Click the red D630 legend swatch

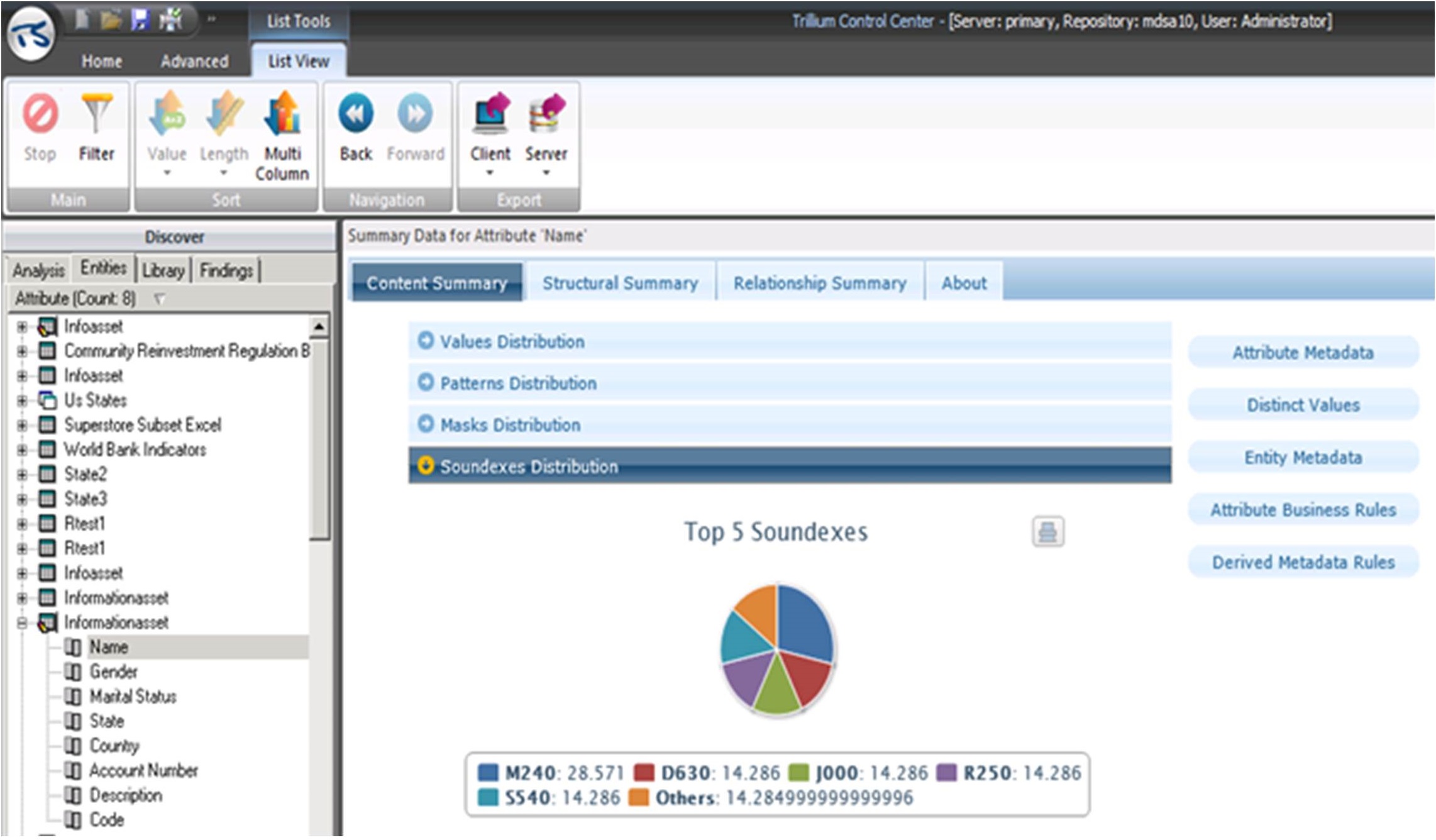pyautogui.click(x=644, y=773)
